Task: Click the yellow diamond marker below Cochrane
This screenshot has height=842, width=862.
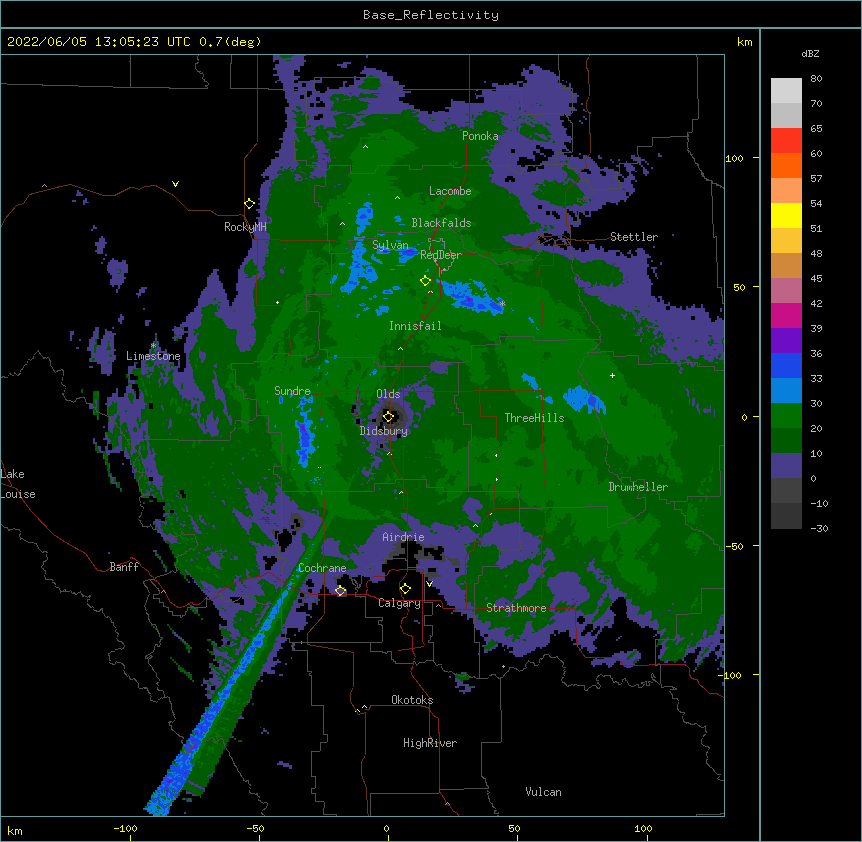Action: pyautogui.click(x=340, y=591)
